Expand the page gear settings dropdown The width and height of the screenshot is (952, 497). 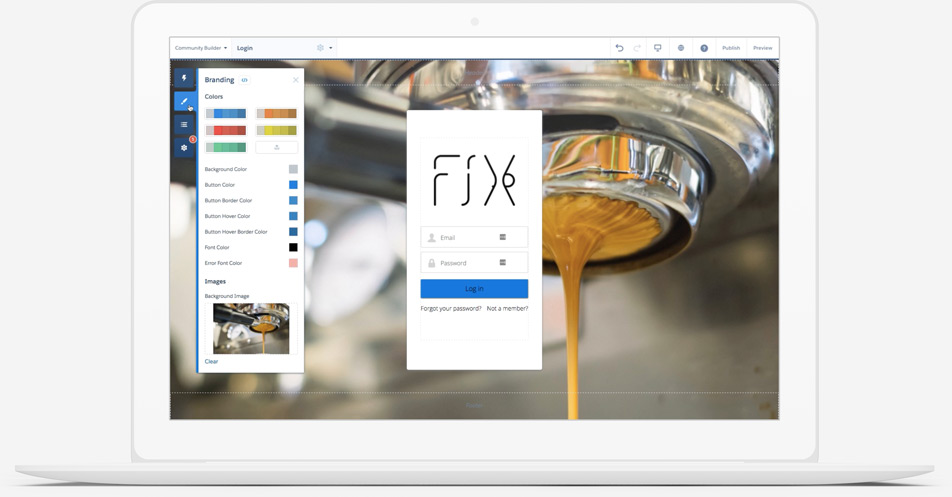point(324,48)
